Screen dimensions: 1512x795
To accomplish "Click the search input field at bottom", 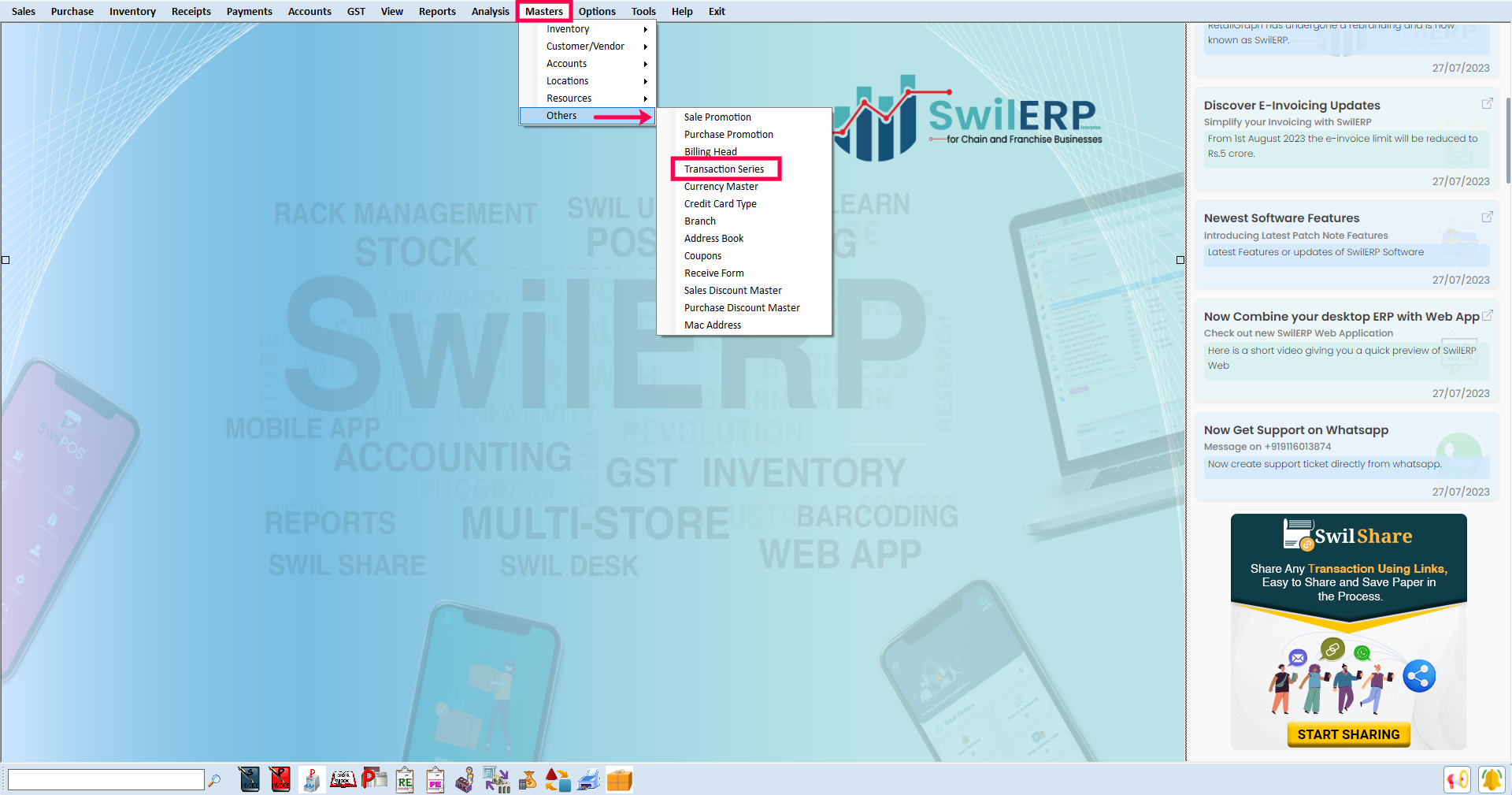I will click(106, 780).
